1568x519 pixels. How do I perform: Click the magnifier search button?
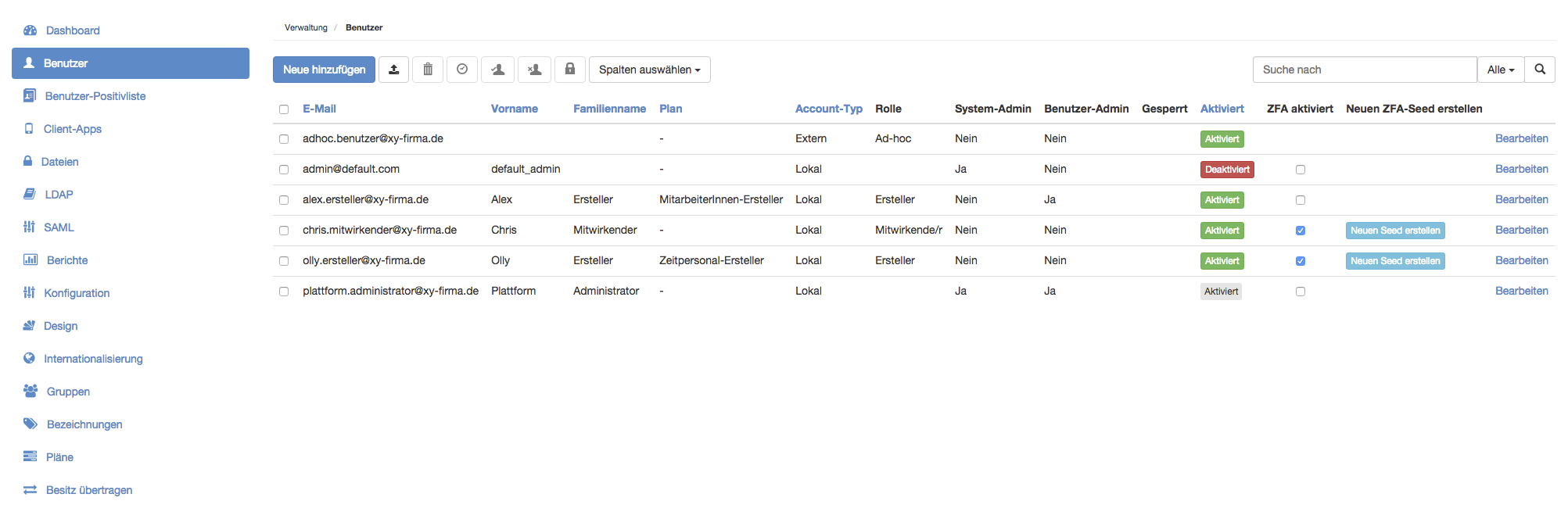click(x=1540, y=70)
